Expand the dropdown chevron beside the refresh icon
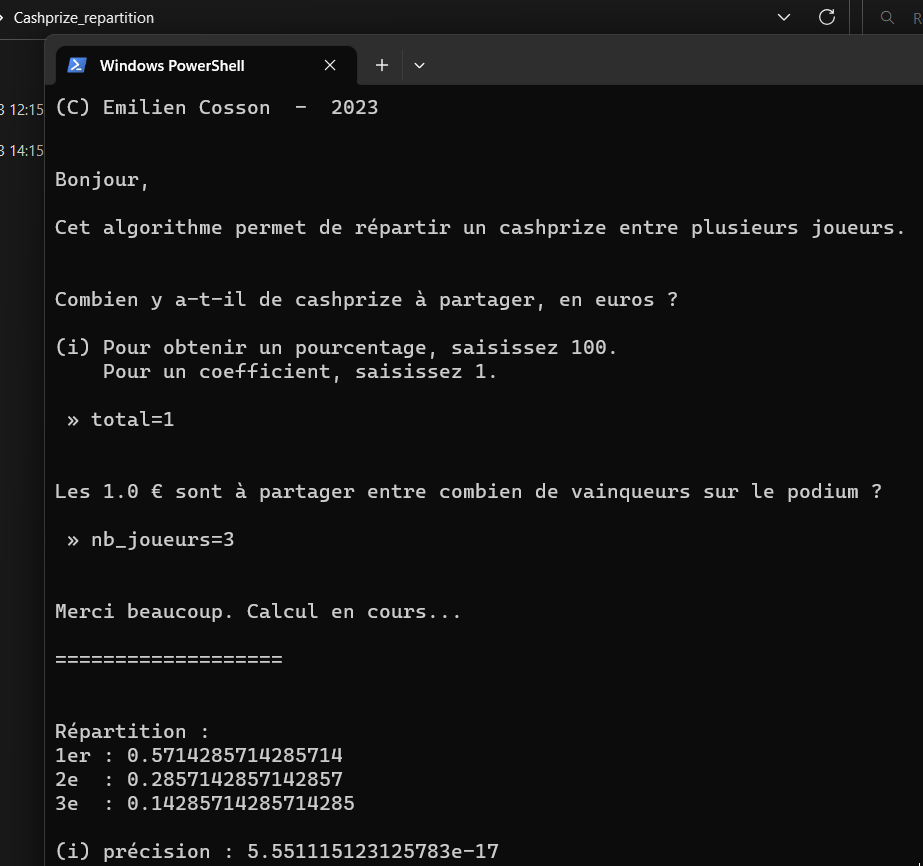The width and height of the screenshot is (923, 866). 783,17
